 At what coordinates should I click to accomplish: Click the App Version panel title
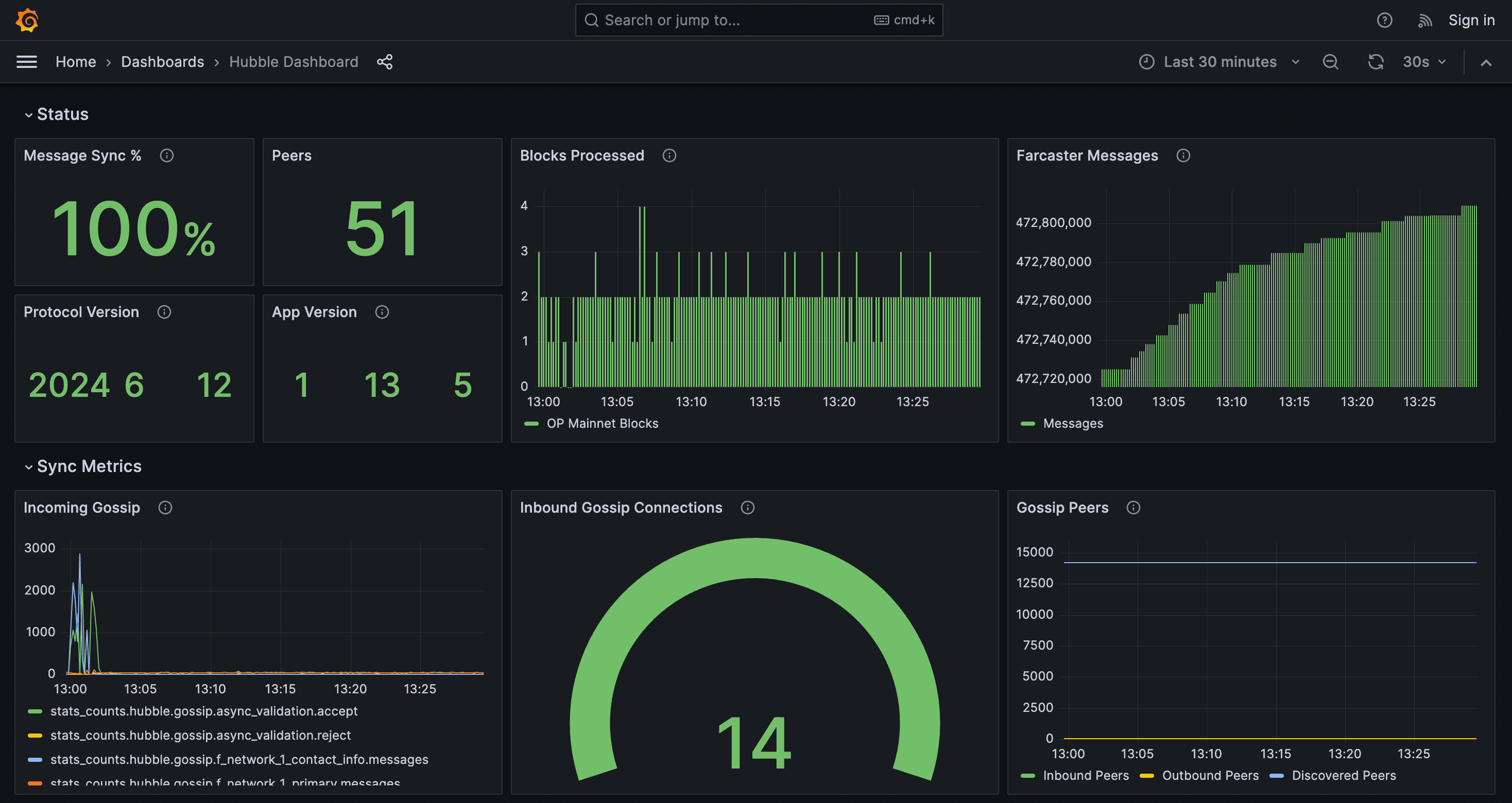[314, 312]
